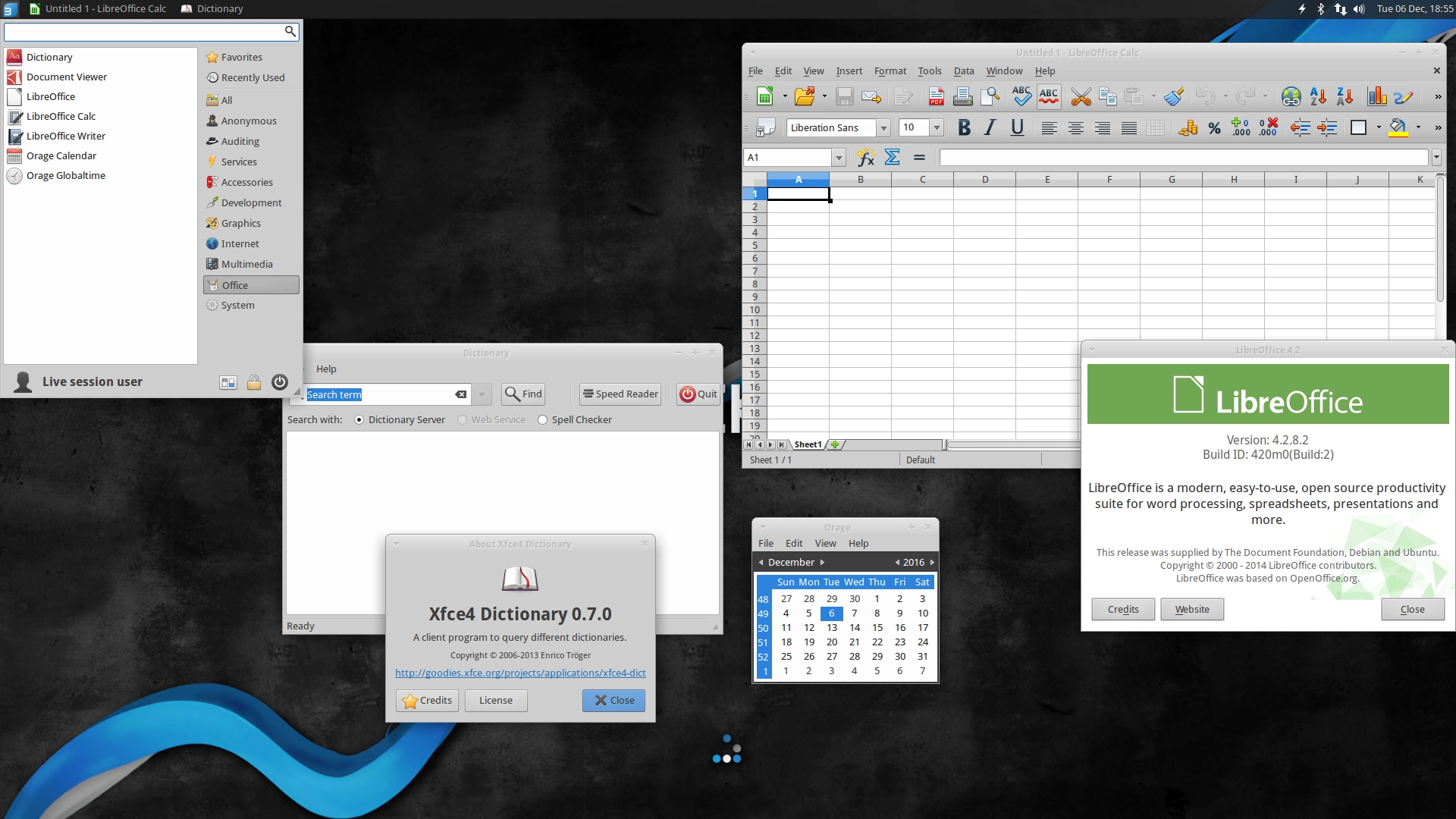Toggle Justified alignment in Calc
The height and width of the screenshot is (819, 1456).
(1129, 127)
